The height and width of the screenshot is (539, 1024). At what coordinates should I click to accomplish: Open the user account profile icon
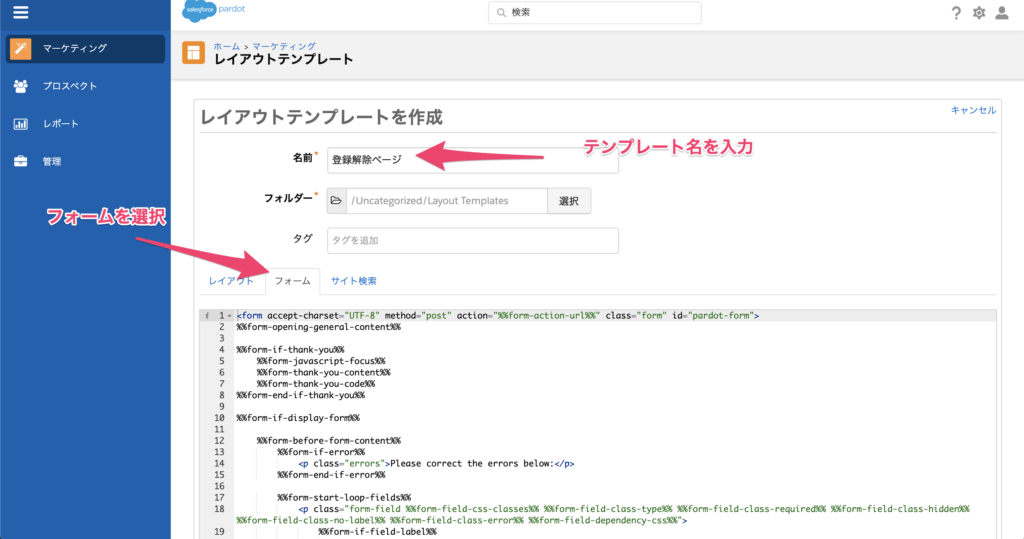pos(1002,13)
